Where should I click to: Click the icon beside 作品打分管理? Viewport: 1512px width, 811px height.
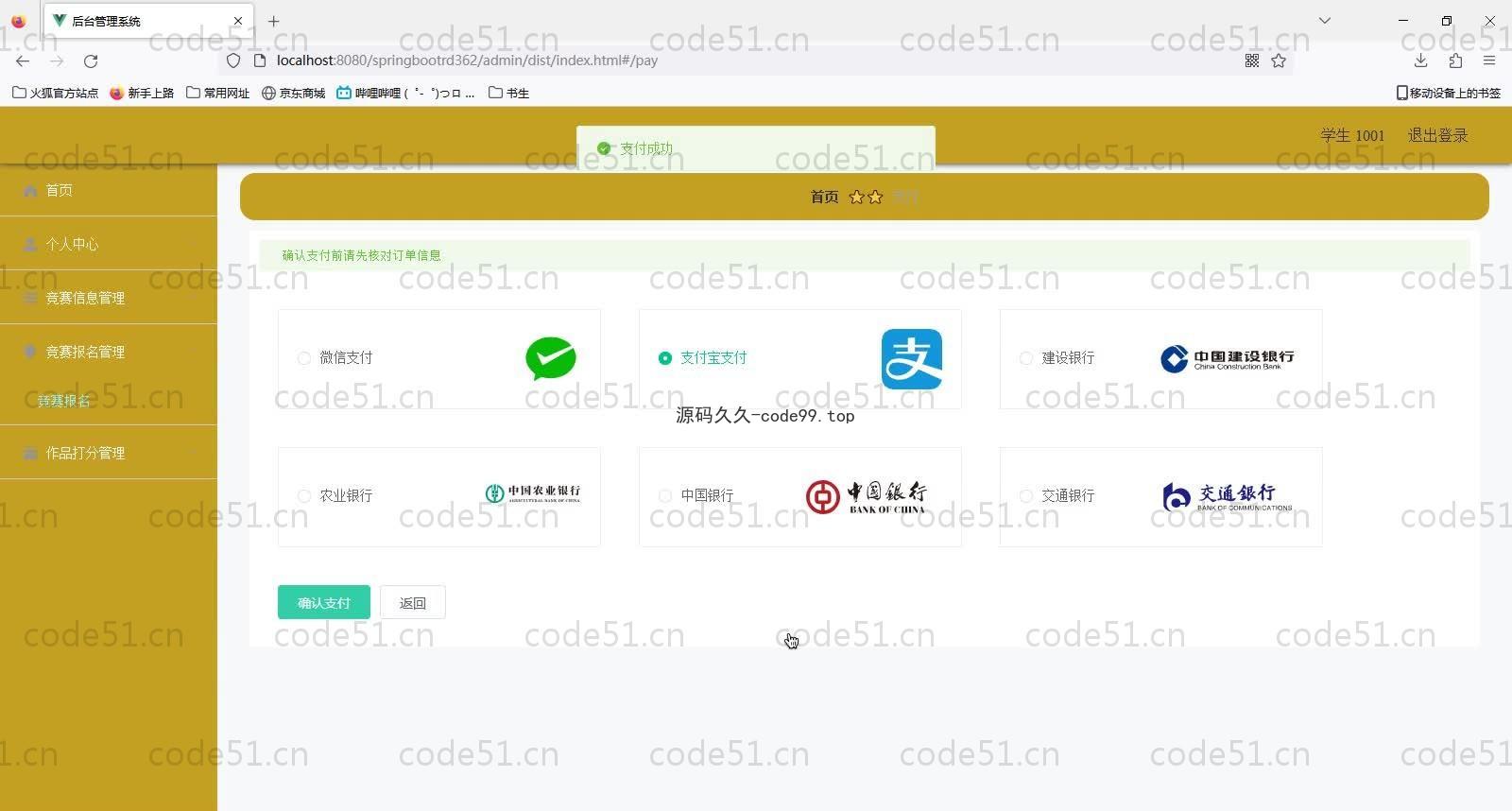coord(30,453)
